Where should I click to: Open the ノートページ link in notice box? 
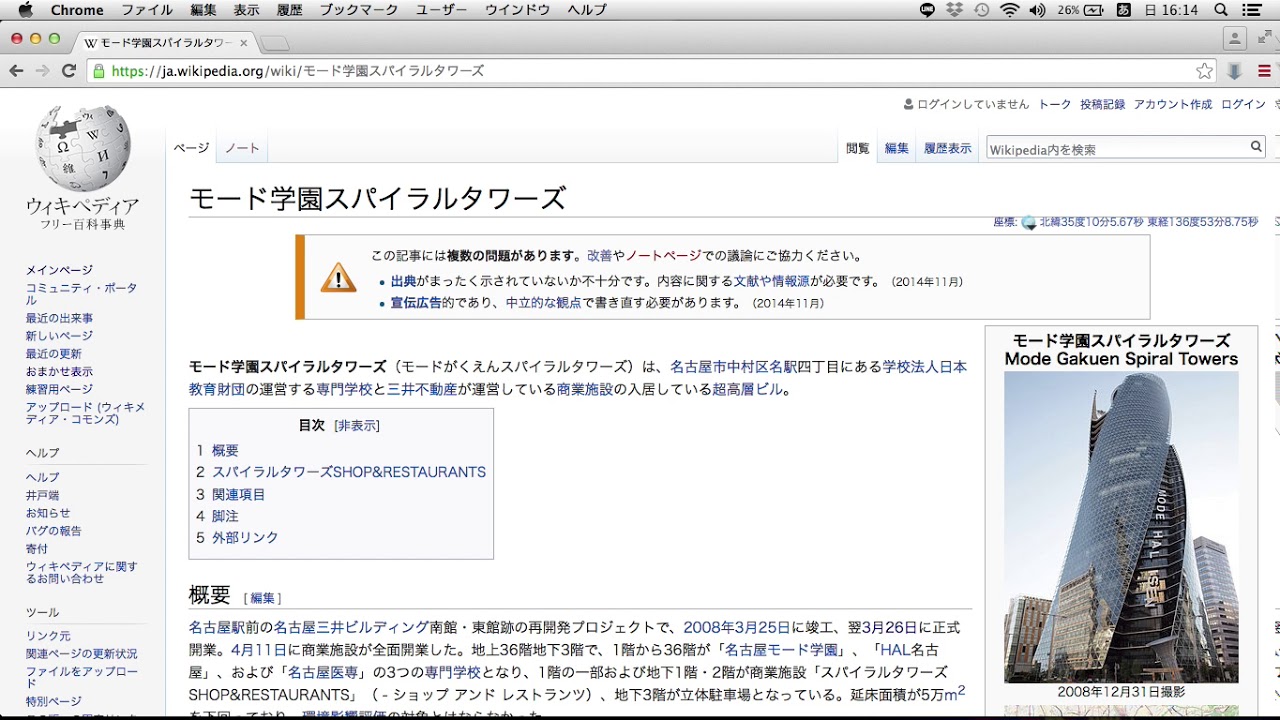point(664,256)
